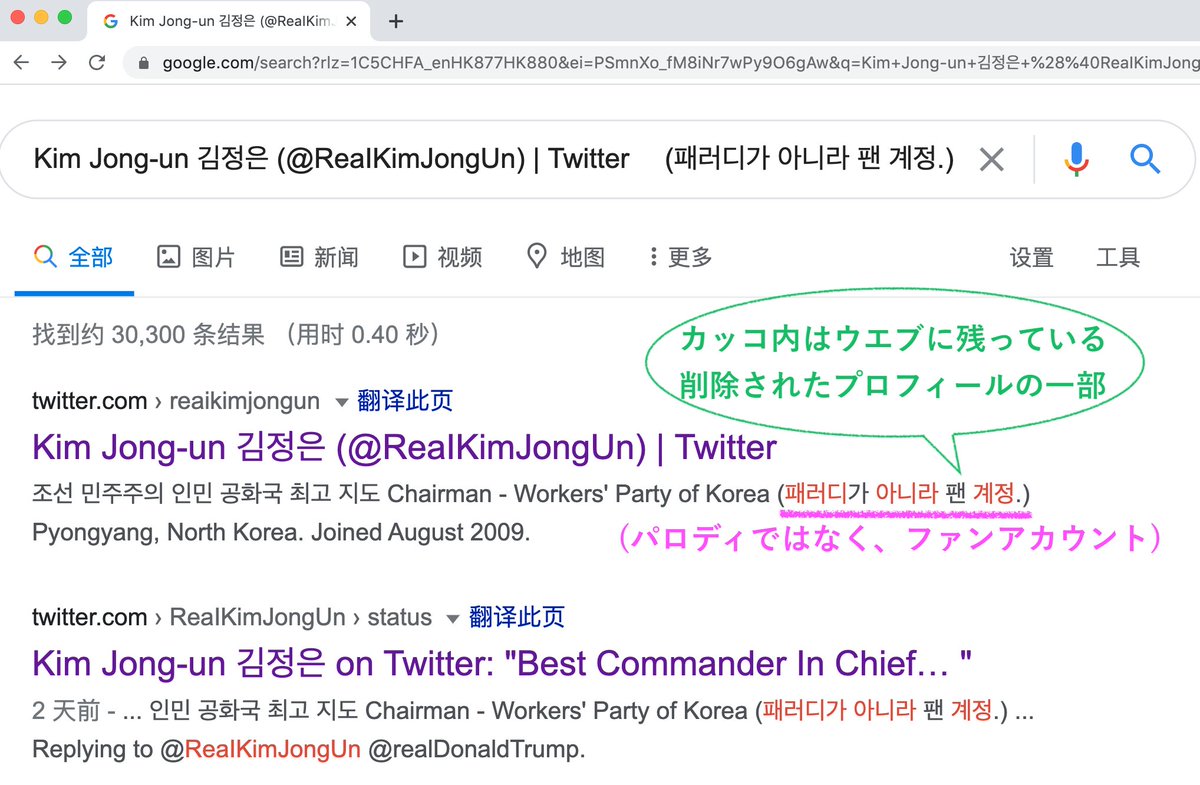Click the browser URL address bar
Viewport: 1200px width, 785px height.
point(660,63)
